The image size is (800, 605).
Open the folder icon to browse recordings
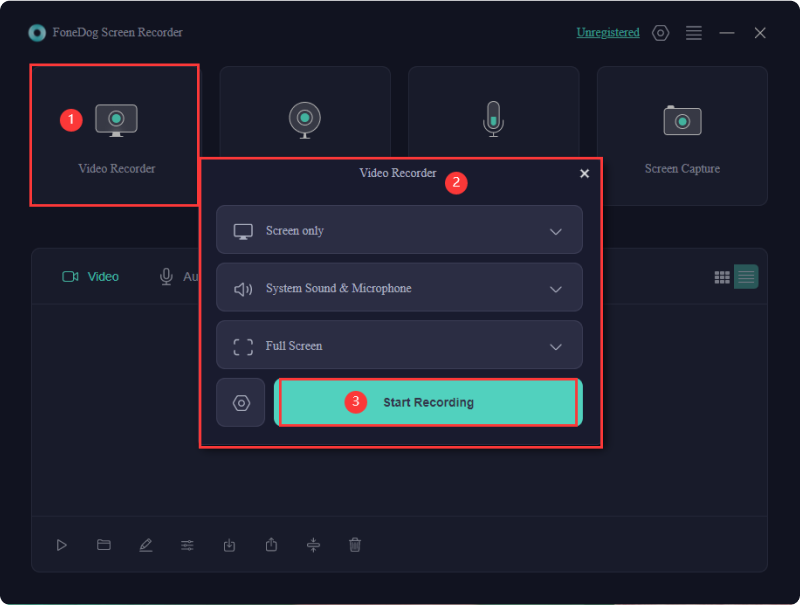[104, 545]
